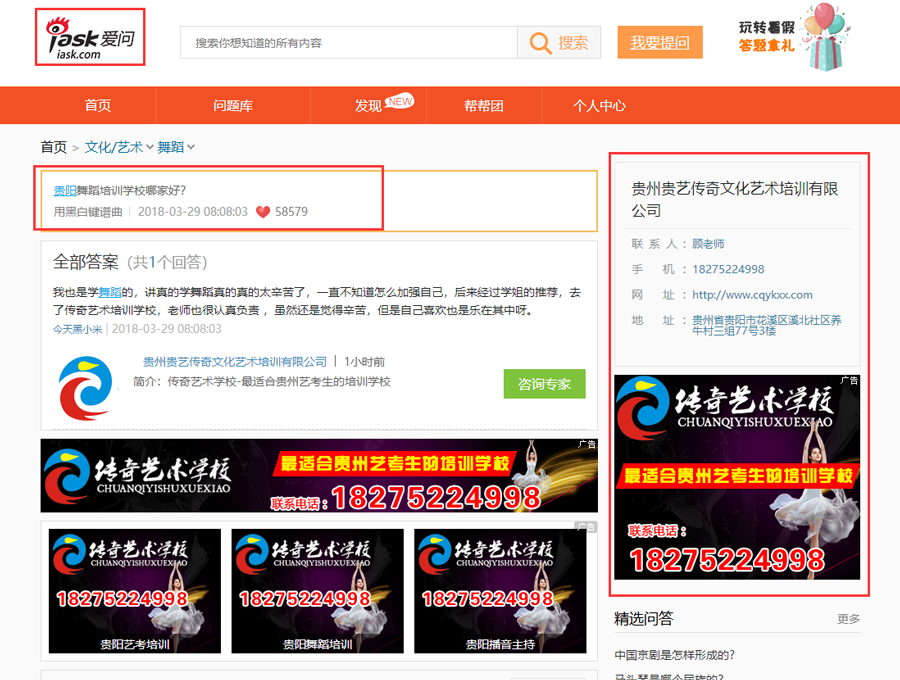Screen dimensions: 900x680
Task: Click the 广告 label on the wide banner
Action: click(x=587, y=445)
